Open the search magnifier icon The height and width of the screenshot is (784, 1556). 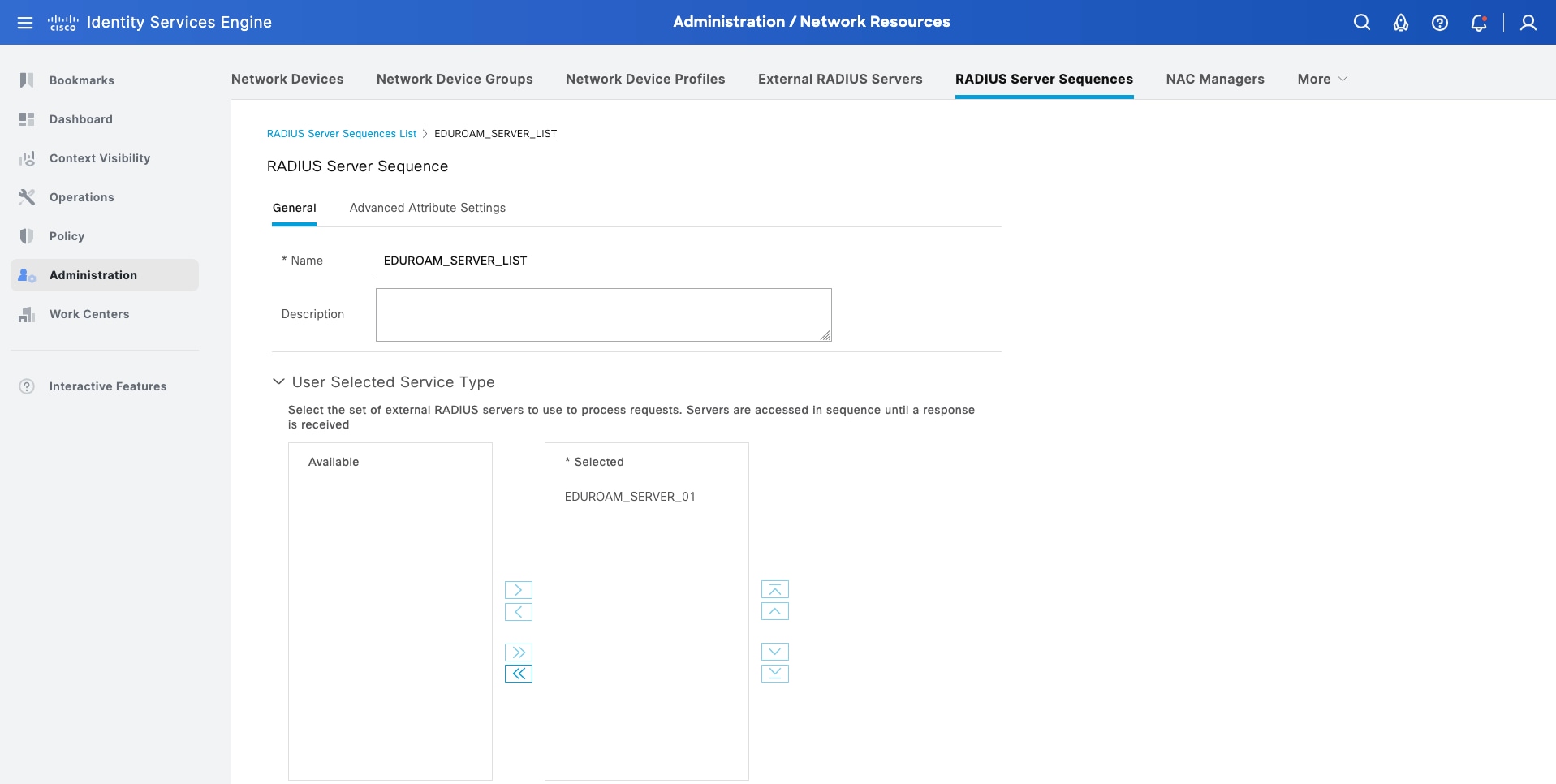click(x=1362, y=23)
